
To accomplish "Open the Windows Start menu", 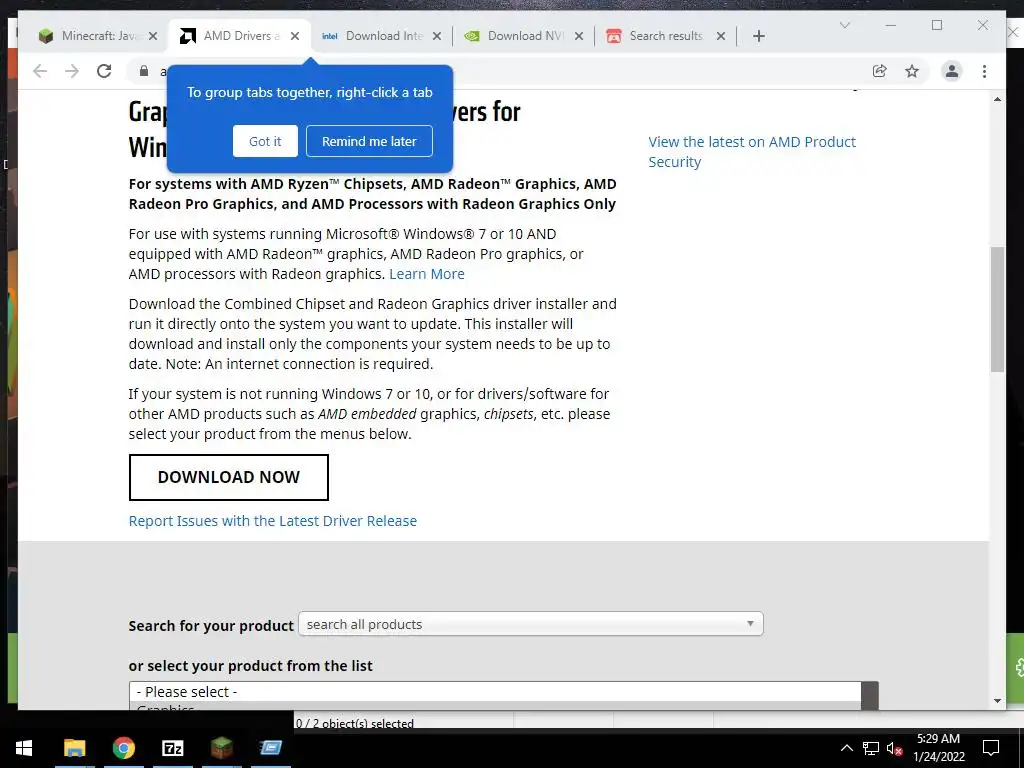I will click(24, 748).
